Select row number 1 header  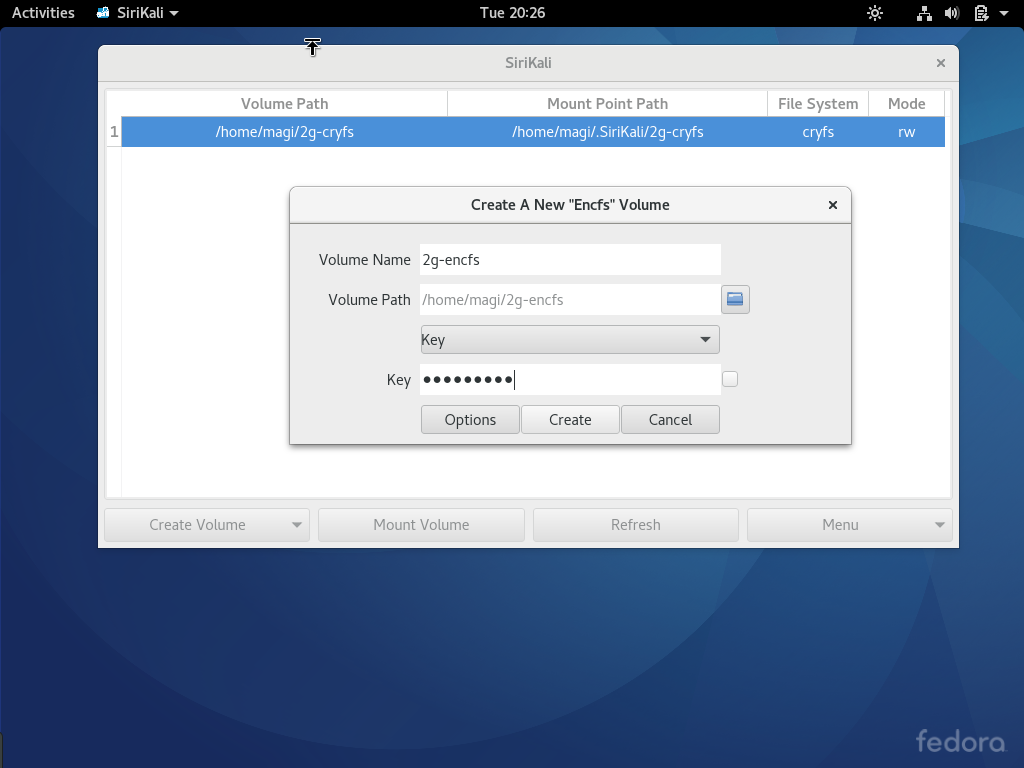(x=114, y=132)
